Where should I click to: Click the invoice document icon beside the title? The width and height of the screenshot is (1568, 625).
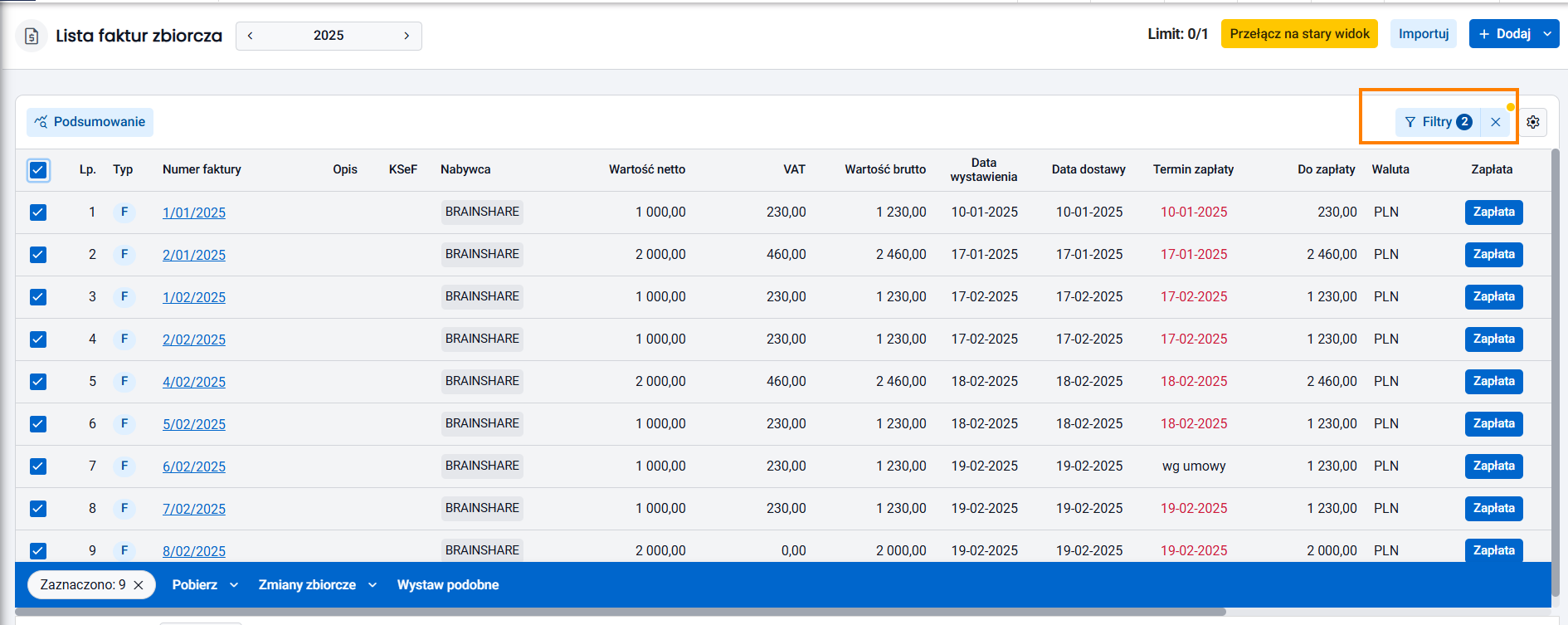[x=32, y=36]
